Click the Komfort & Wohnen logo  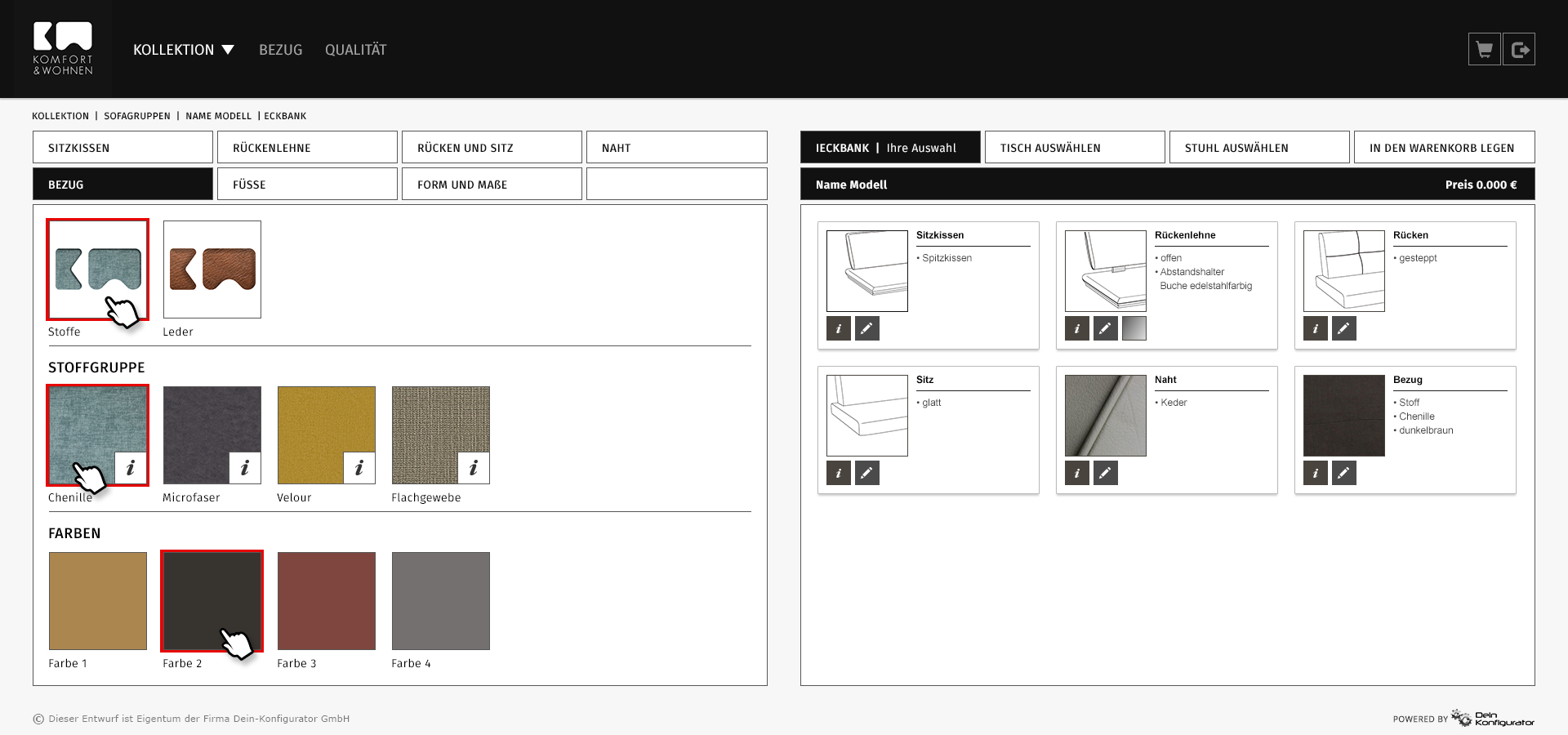coord(63,49)
